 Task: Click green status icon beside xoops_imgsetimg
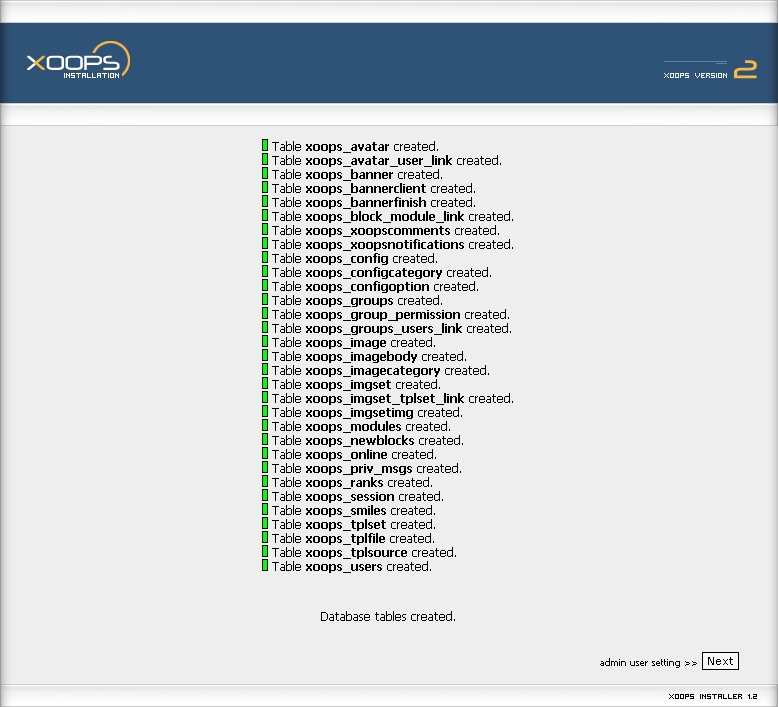[x=265, y=411]
